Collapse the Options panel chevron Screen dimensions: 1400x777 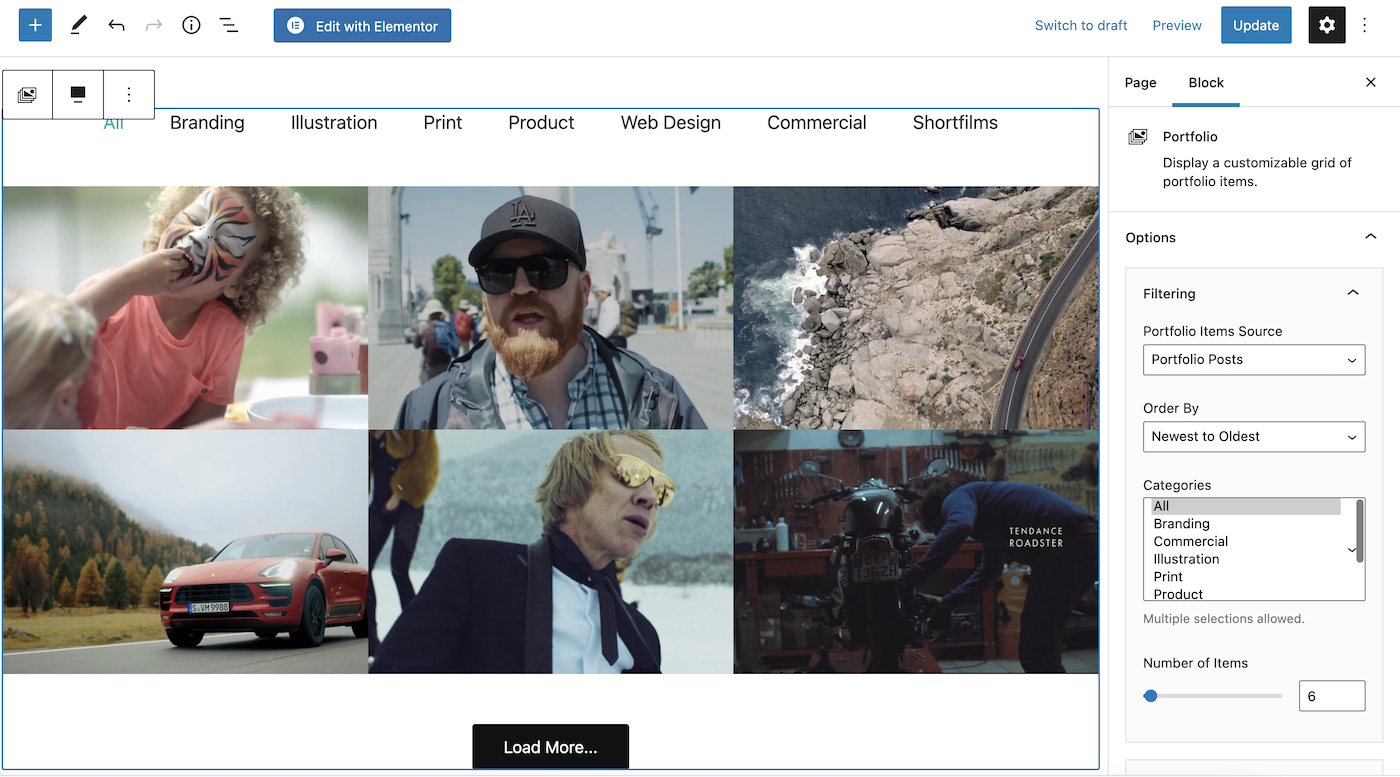[1370, 237]
